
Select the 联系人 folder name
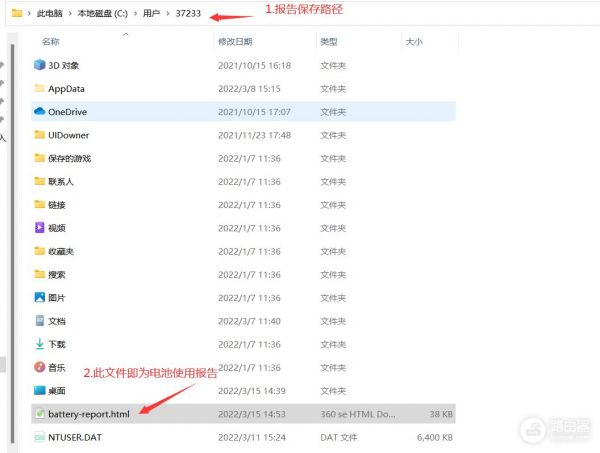click(x=61, y=182)
